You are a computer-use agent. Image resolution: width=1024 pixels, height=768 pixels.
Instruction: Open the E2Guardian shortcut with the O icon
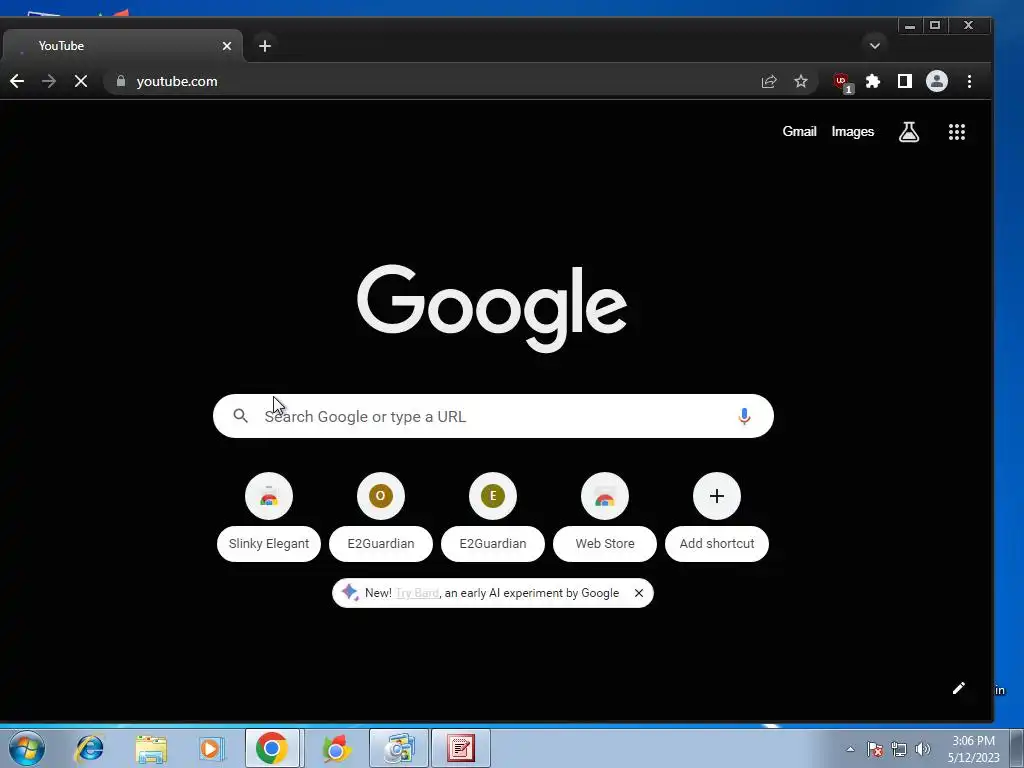(381, 496)
